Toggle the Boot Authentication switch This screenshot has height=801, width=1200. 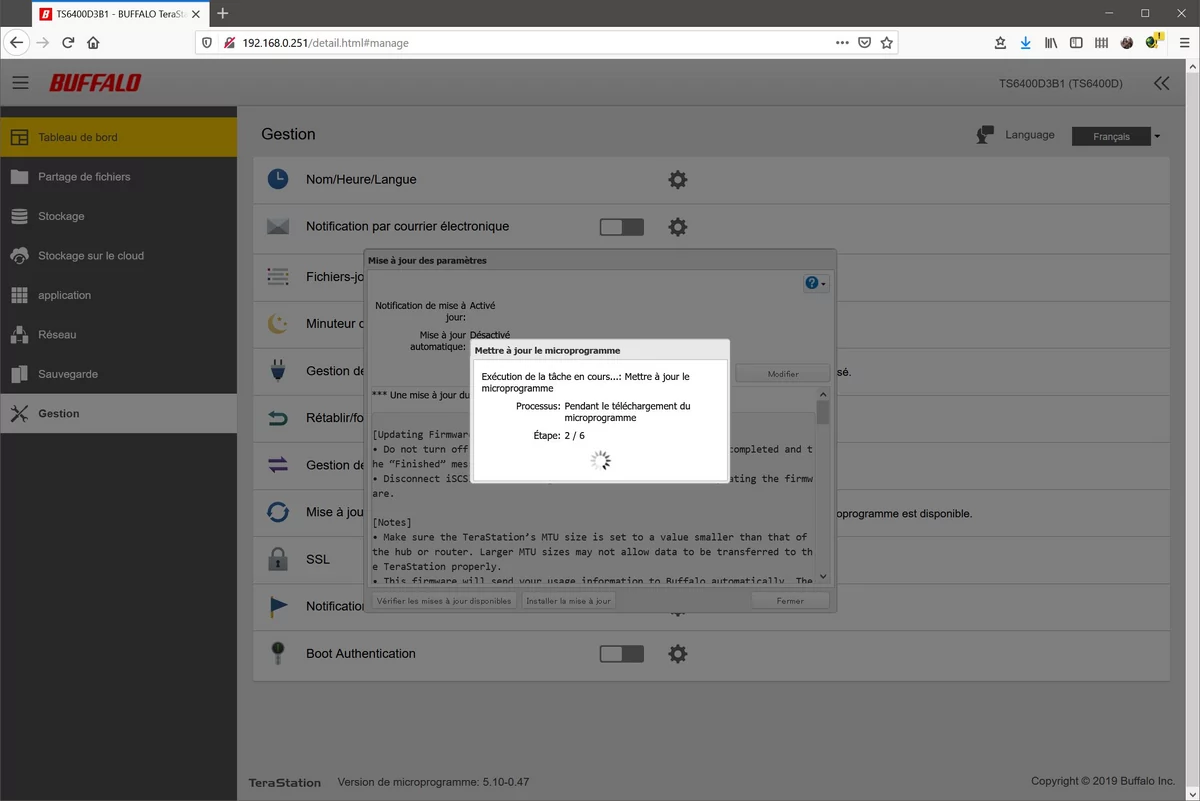pyautogui.click(x=622, y=654)
